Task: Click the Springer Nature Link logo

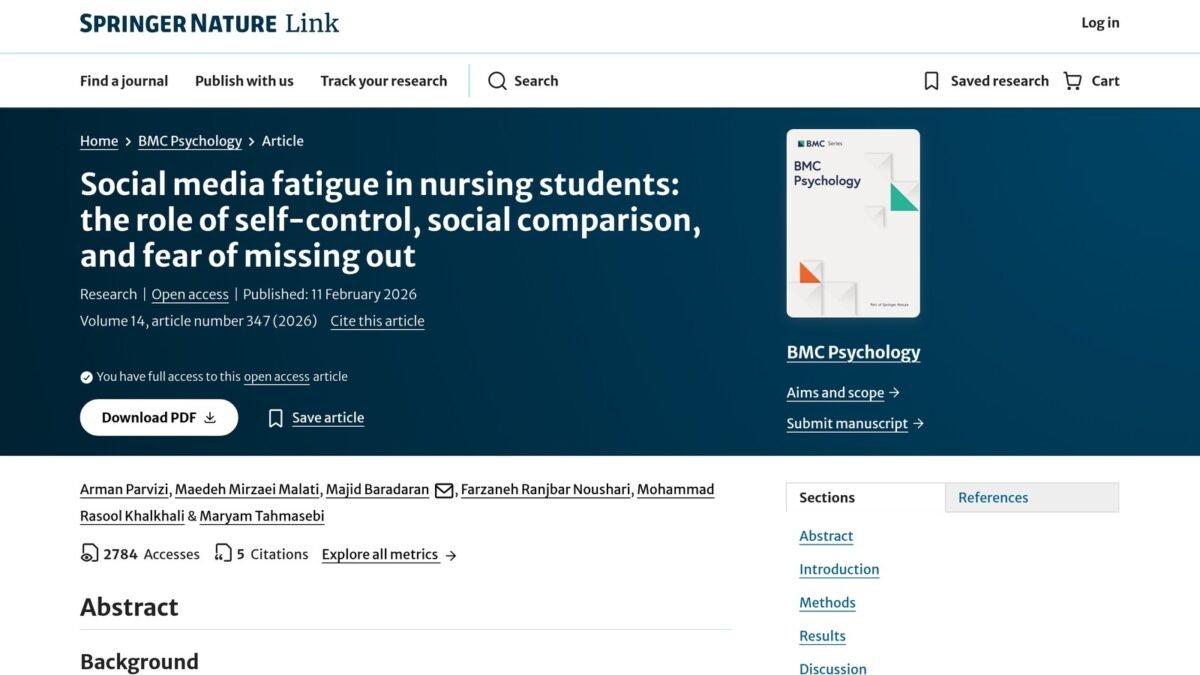Action: tap(209, 23)
